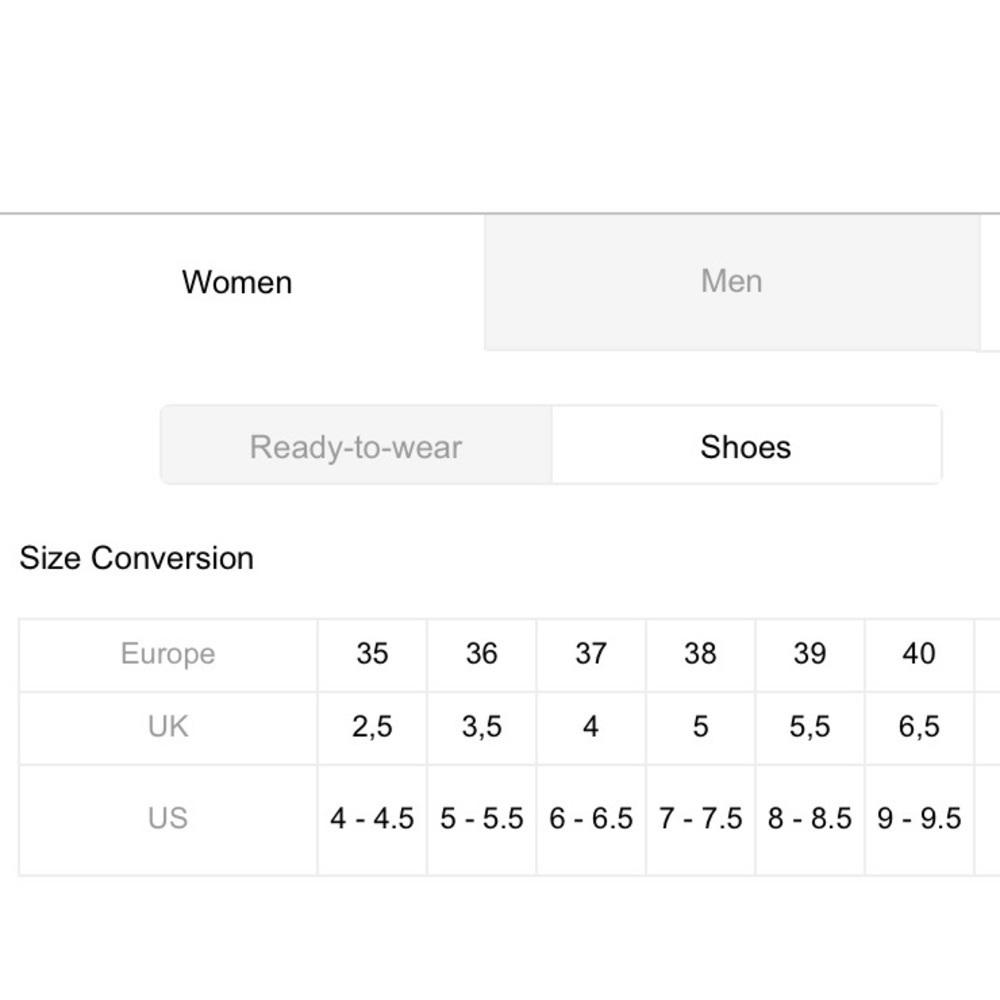The image size is (1000, 1000).
Task: Switch to the Women tab
Action: pos(237,282)
